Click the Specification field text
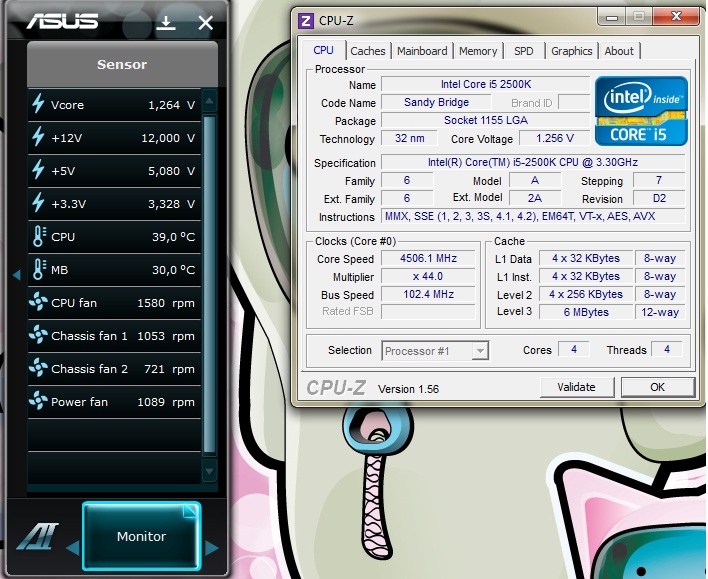Viewport: 708px width, 579px height. [533, 162]
